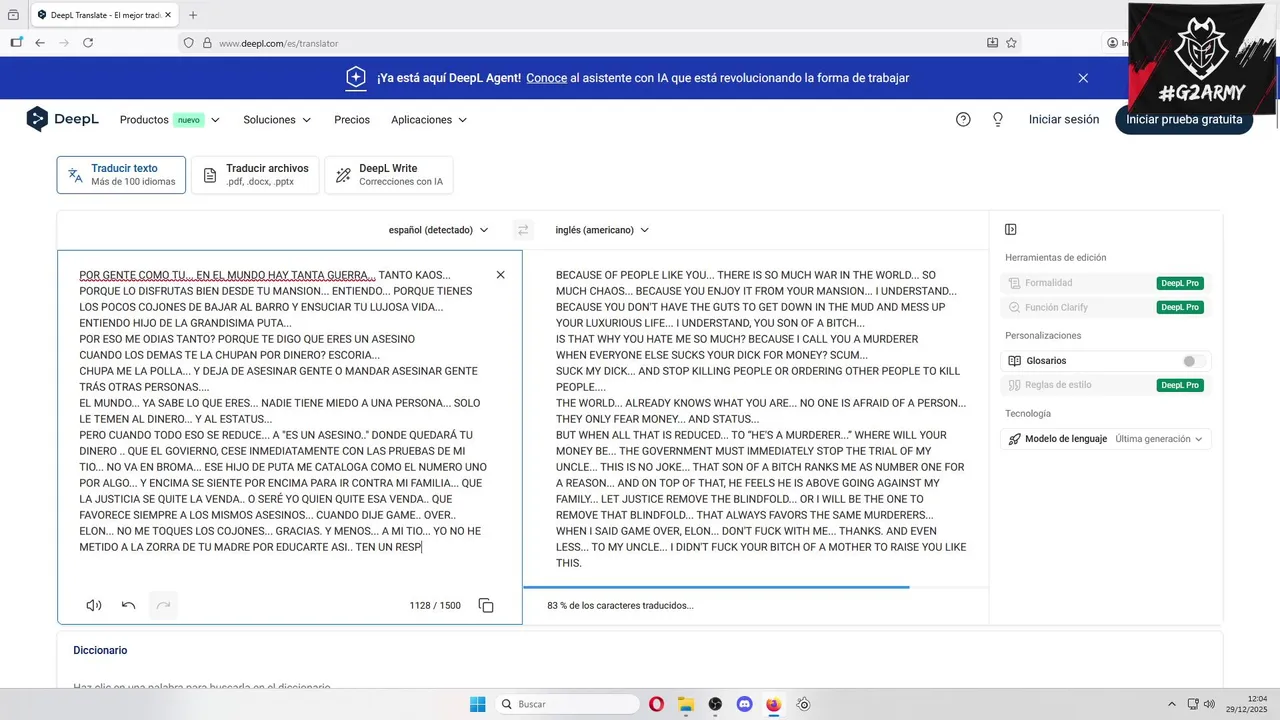Click the Iniciar sesión link
Screen dimensions: 1280x720
coord(1064,120)
